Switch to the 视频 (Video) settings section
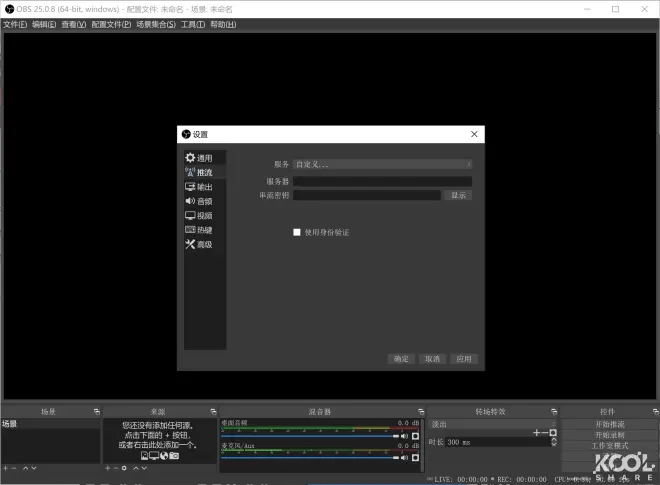The image size is (660, 485). pyautogui.click(x=205, y=216)
